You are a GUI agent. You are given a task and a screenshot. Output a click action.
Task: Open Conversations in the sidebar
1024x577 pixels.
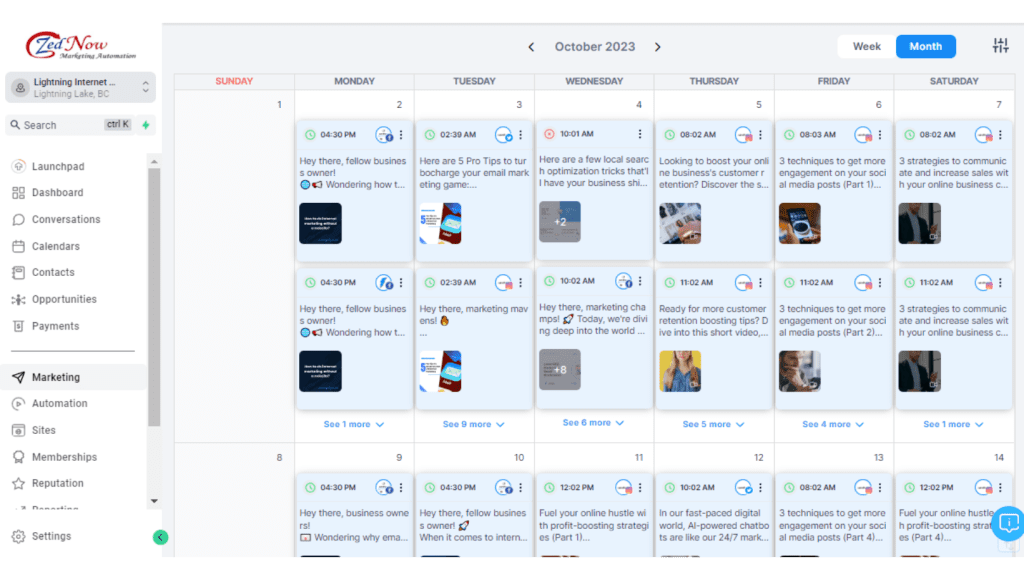(65, 219)
